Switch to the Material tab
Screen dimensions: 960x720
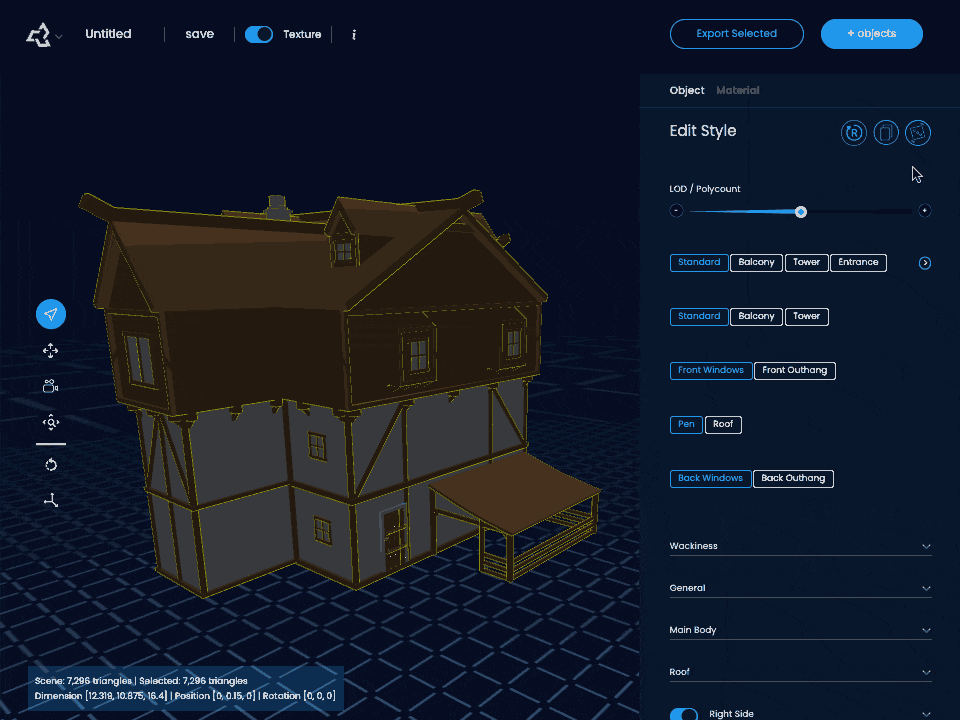(x=738, y=91)
